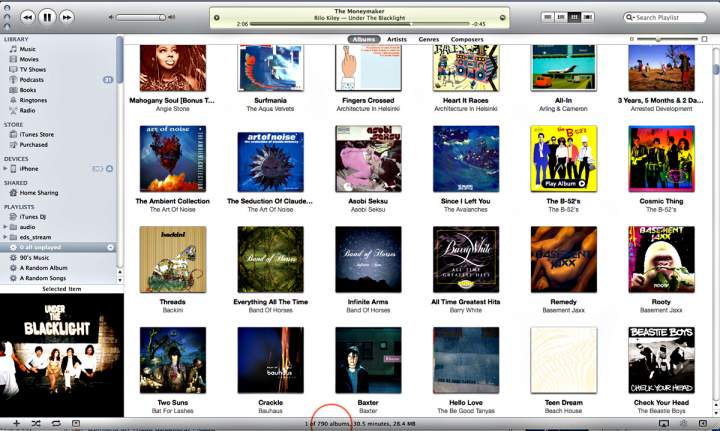Skip forward to the next track

67,17
